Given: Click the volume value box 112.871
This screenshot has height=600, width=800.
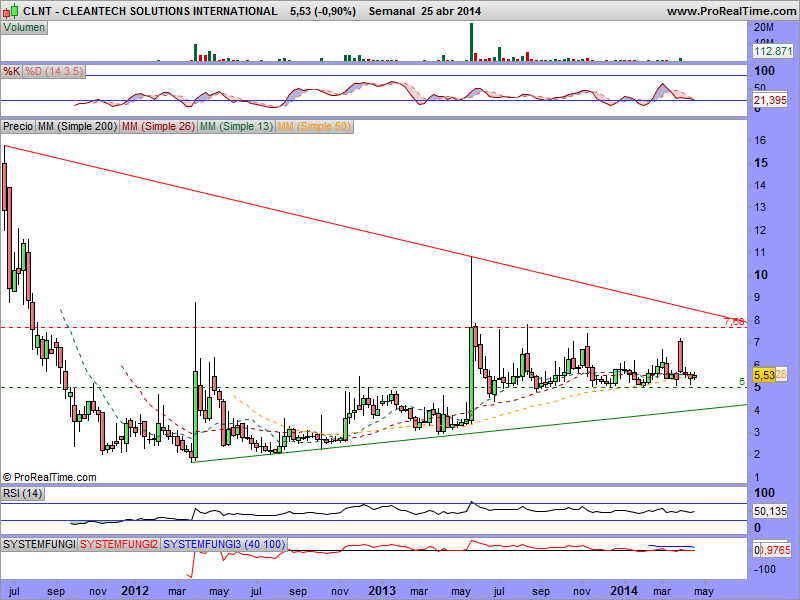Looking at the screenshot, I should [x=773, y=51].
